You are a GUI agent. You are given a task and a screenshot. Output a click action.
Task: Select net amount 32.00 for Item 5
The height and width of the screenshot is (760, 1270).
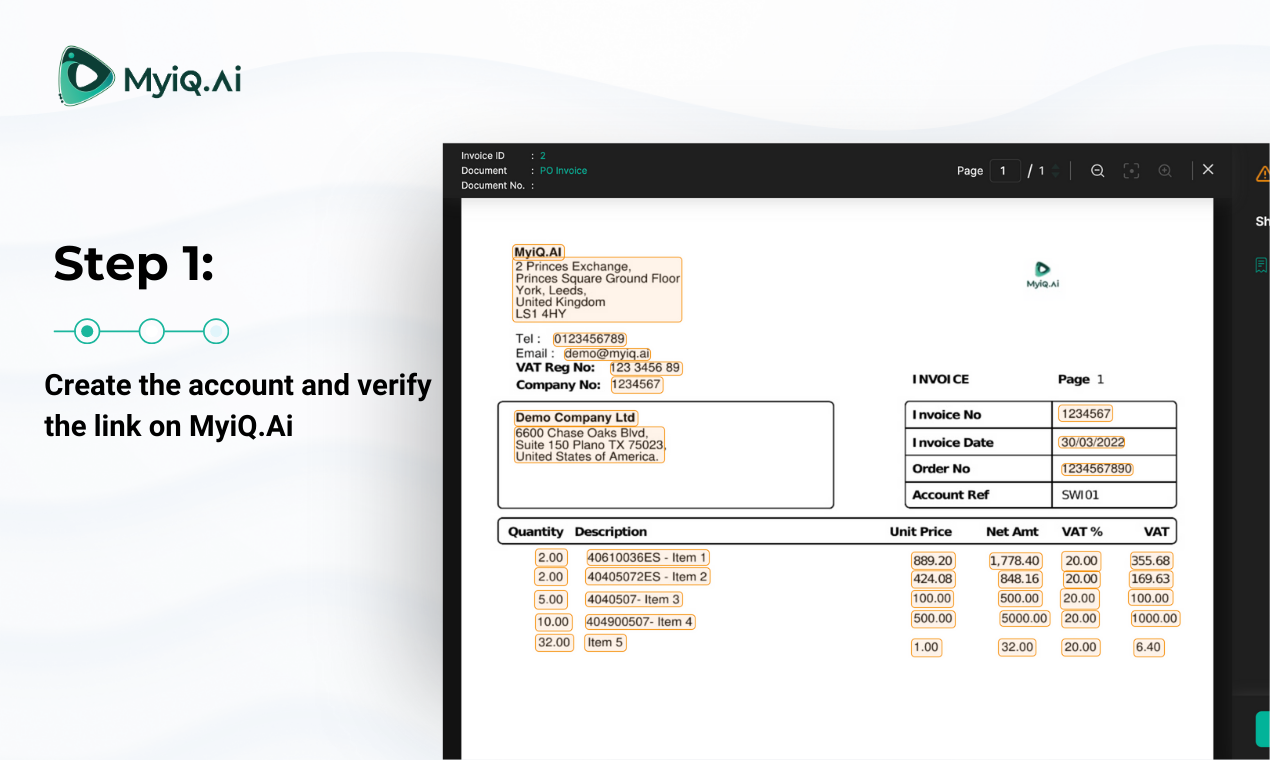[x=1017, y=648]
